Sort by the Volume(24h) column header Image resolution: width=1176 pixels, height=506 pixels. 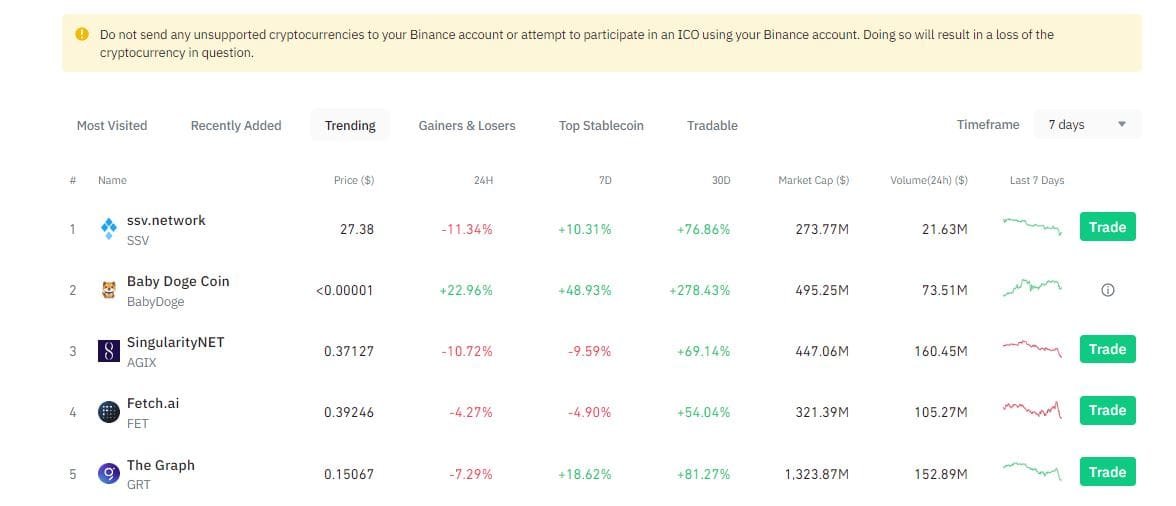928,181
